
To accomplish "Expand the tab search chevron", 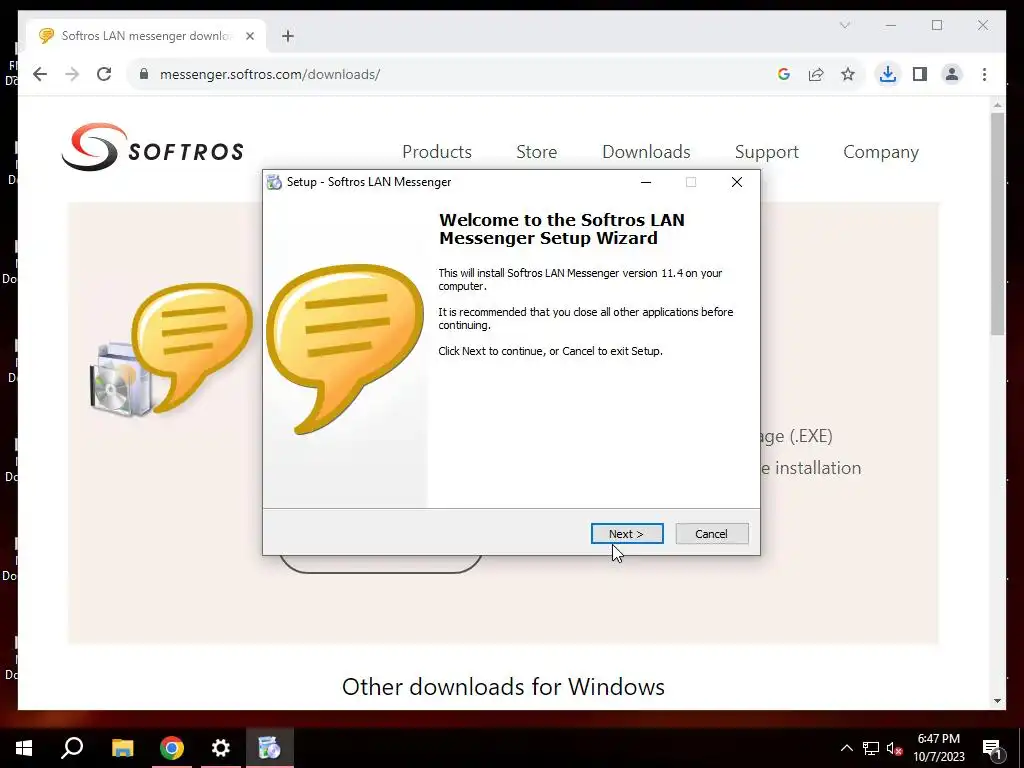I will (x=844, y=25).
